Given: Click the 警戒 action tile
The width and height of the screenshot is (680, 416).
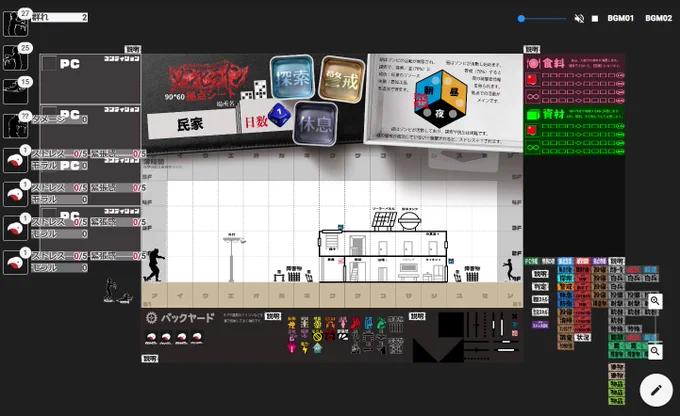Looking at the screenshot, I should [x=342, y=79].
